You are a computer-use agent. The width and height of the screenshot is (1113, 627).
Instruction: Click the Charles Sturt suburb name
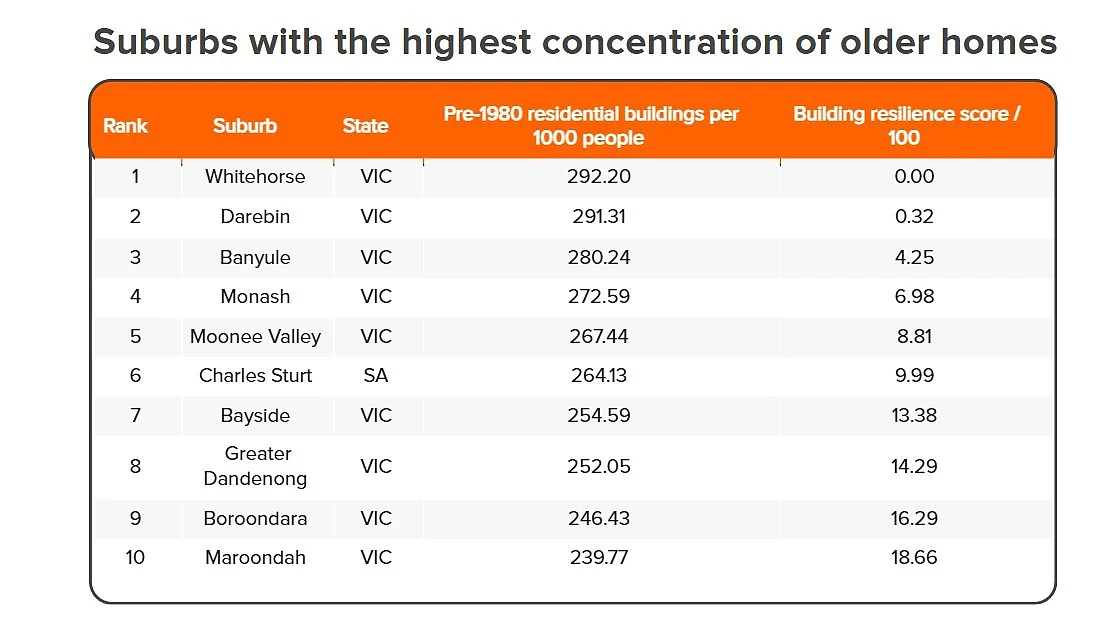tap(256, 376)
